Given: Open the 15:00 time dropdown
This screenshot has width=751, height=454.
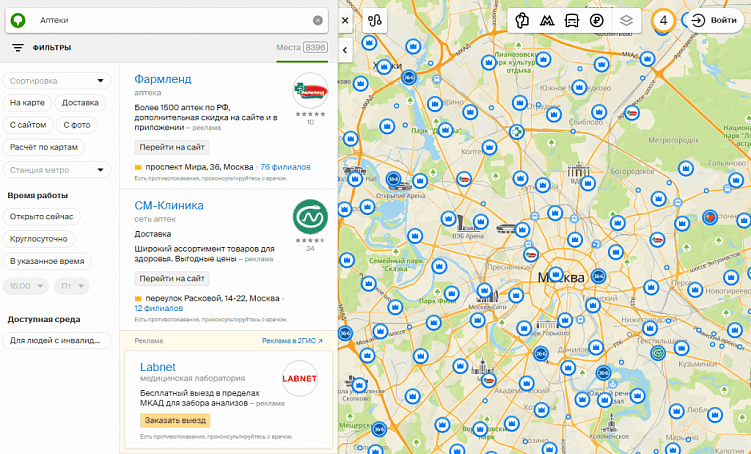Looking at the screenshot, I should (x=26, y=286).
